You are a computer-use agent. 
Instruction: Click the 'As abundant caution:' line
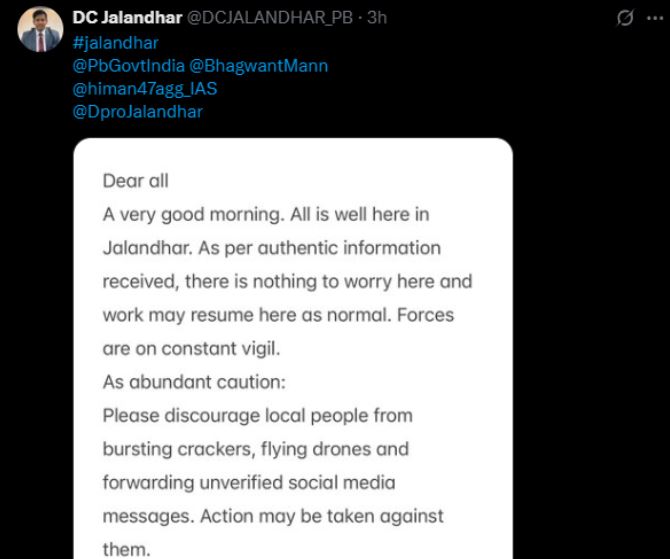pyautogui.click(x=194, y=382)
